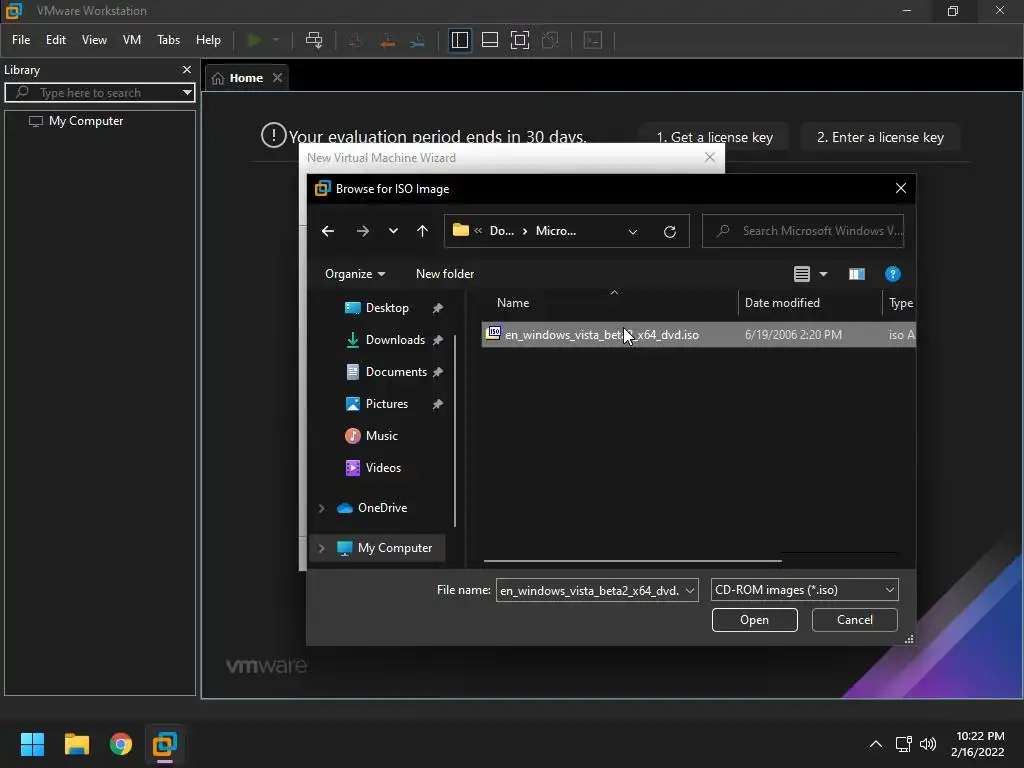The width and height of the screenshot is (1024, 768).
Task: Select en_windows_vista_beta2_x64_dvd.iso file
Action: click(698, 334)
